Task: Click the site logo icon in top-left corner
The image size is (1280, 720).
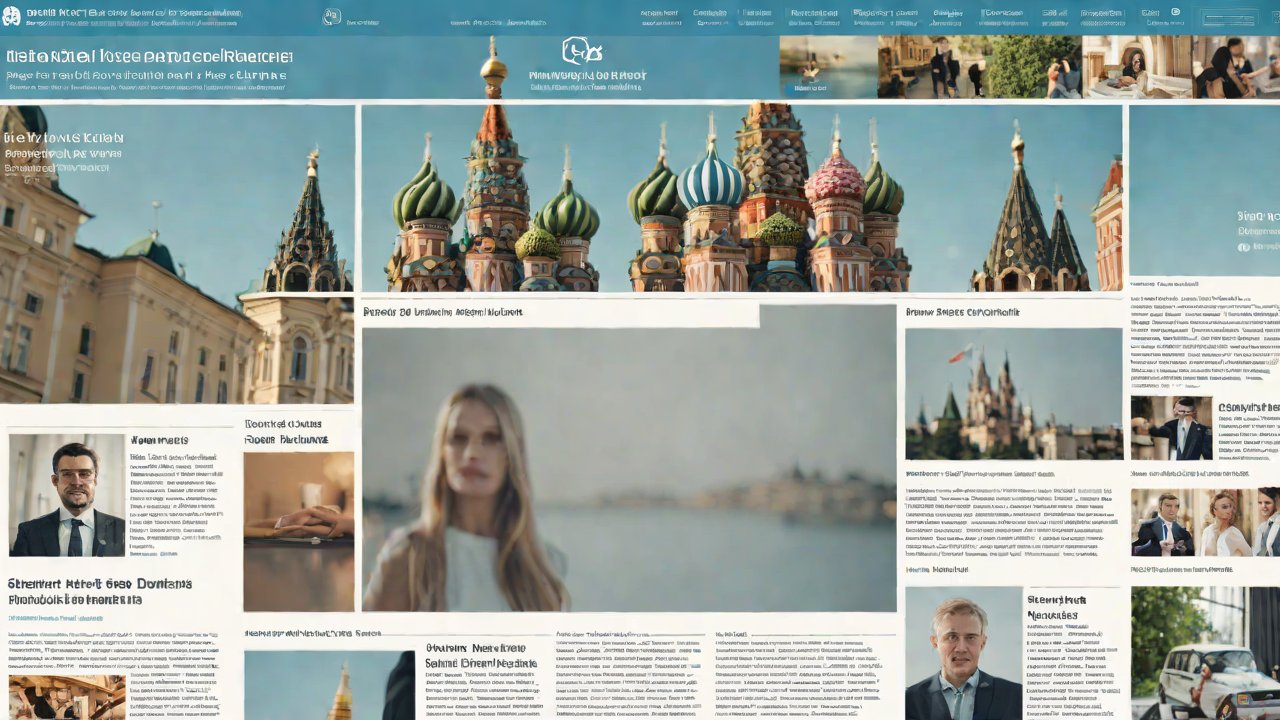Action: [12, 15]
